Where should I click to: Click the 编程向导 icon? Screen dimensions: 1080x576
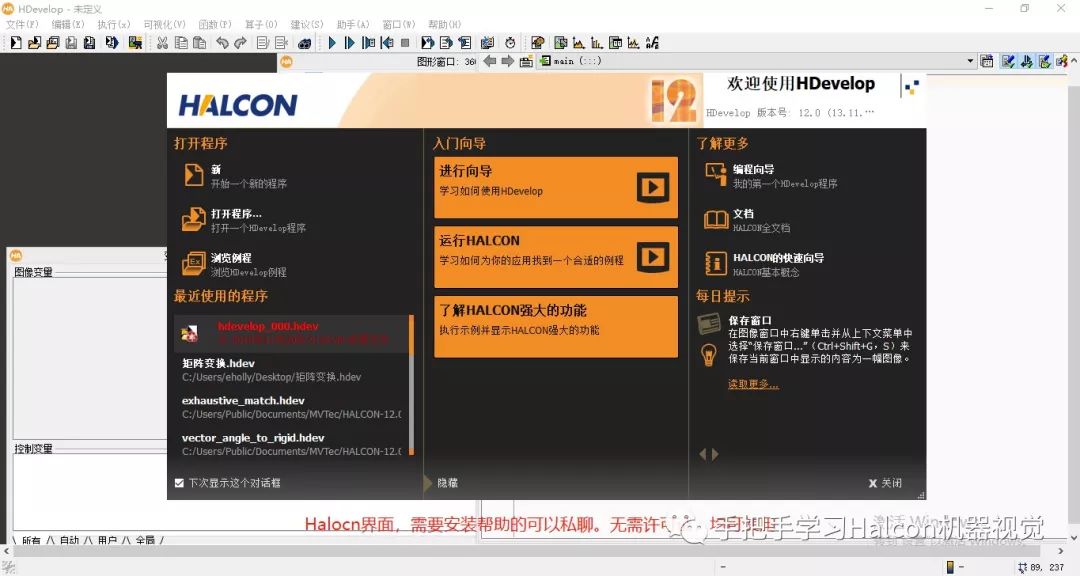[x=716, y=175]
